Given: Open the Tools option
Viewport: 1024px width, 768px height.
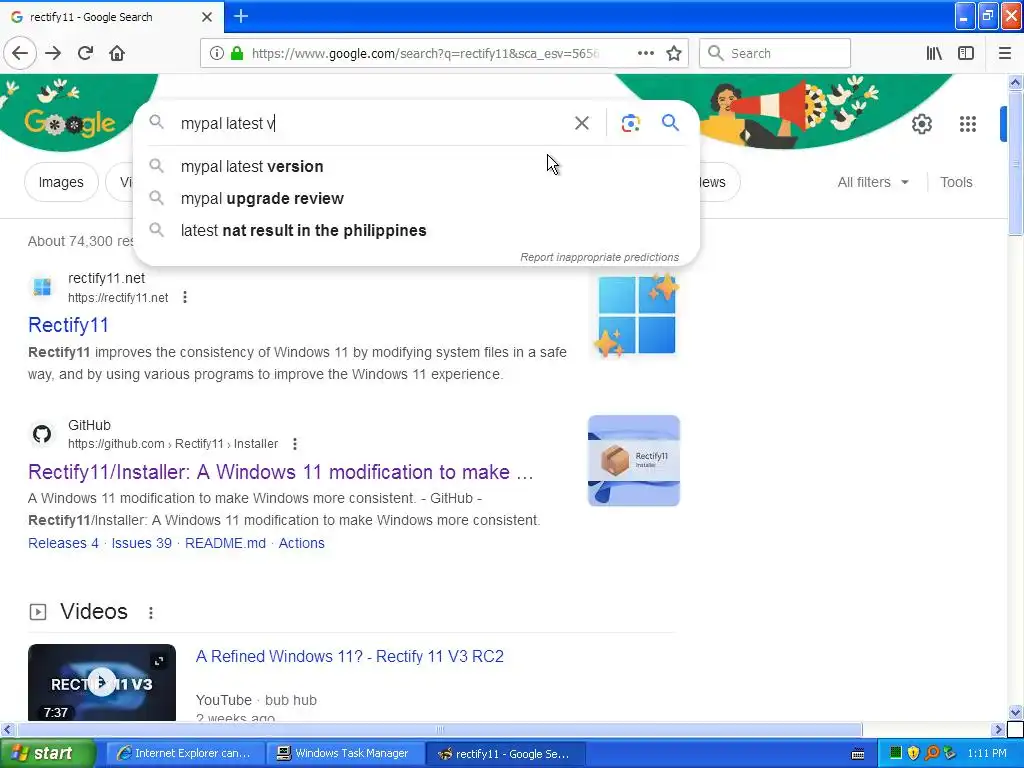Looking at the screenshot, I should [x=956, y=182].
